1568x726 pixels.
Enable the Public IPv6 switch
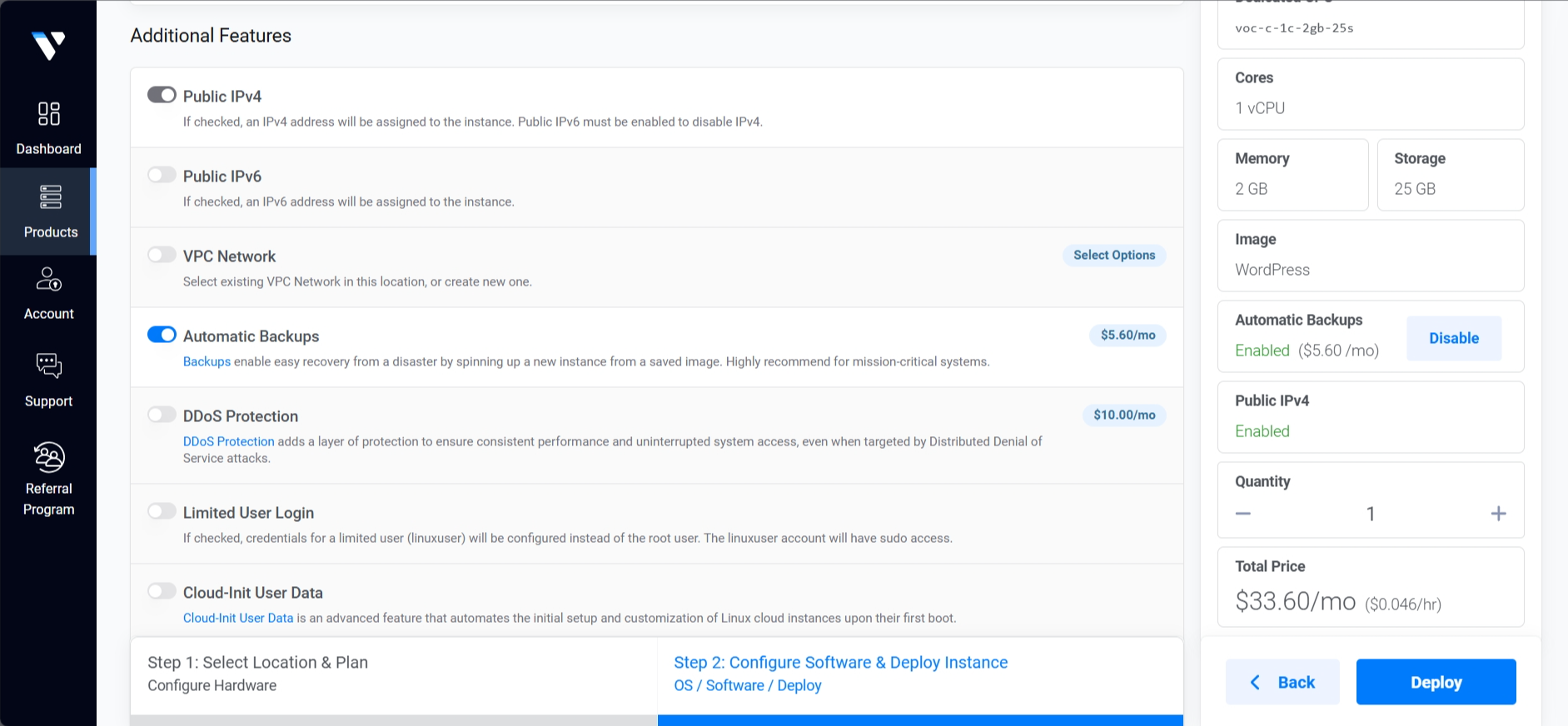(x=162, y=175)
